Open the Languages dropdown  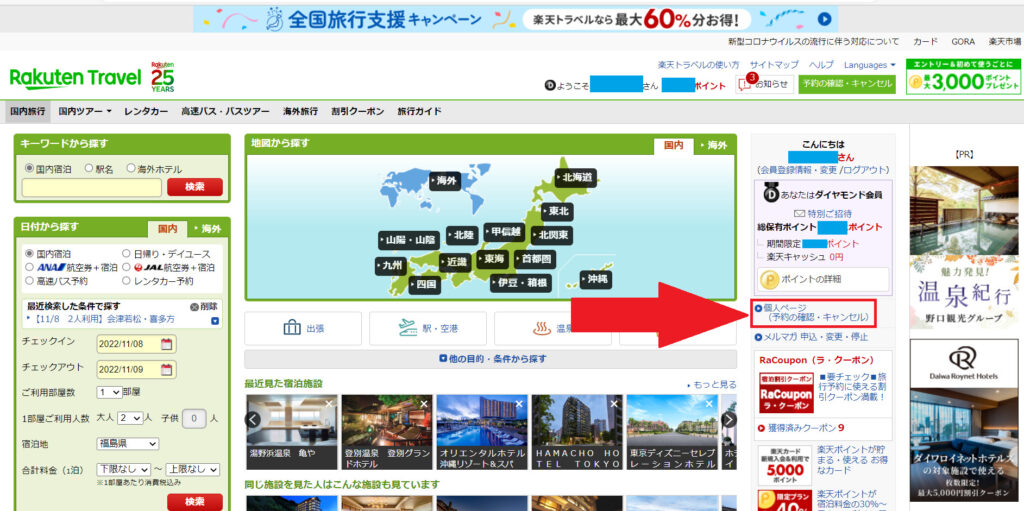coord(870,65)
